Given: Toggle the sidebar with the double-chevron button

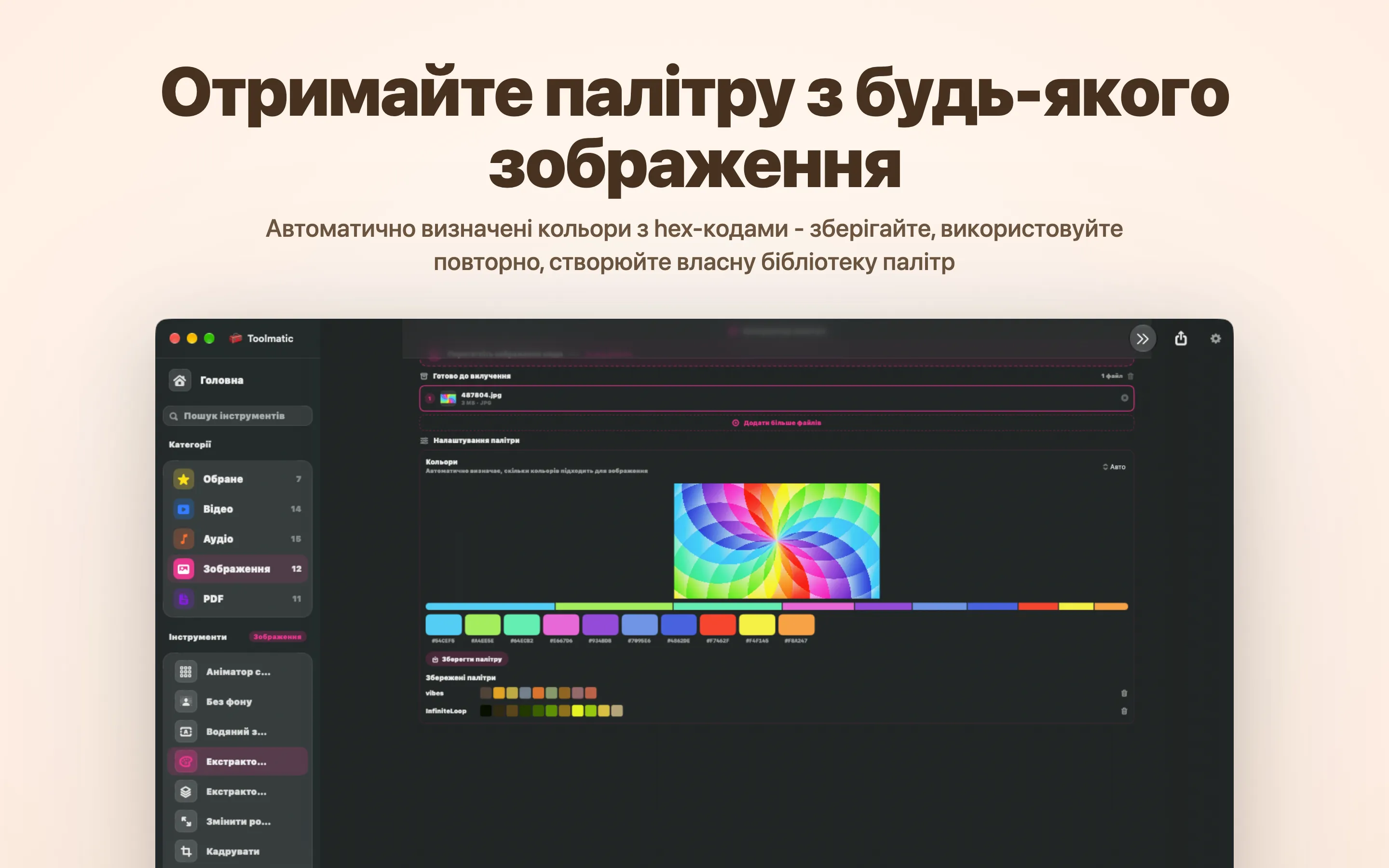Looking at the screenshot, I should coord(1142,339).
